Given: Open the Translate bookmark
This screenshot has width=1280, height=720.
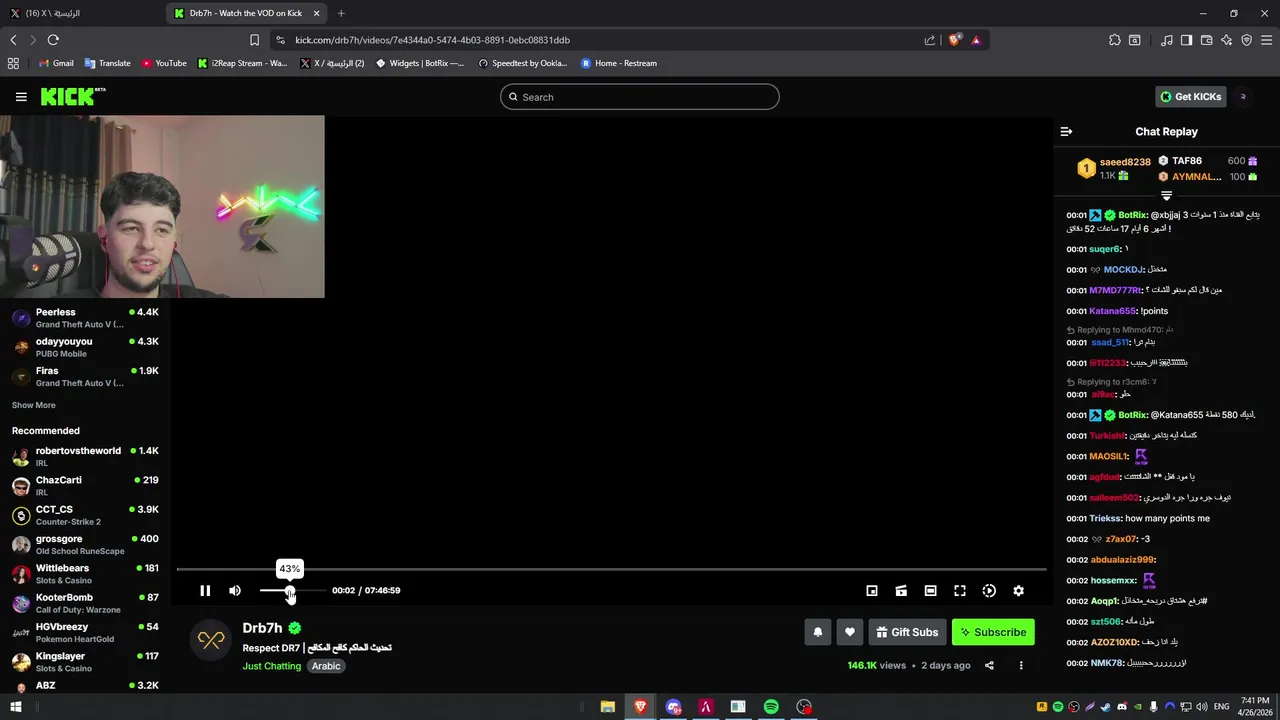Looking at the screenshot, I should [x=108, y=63].
